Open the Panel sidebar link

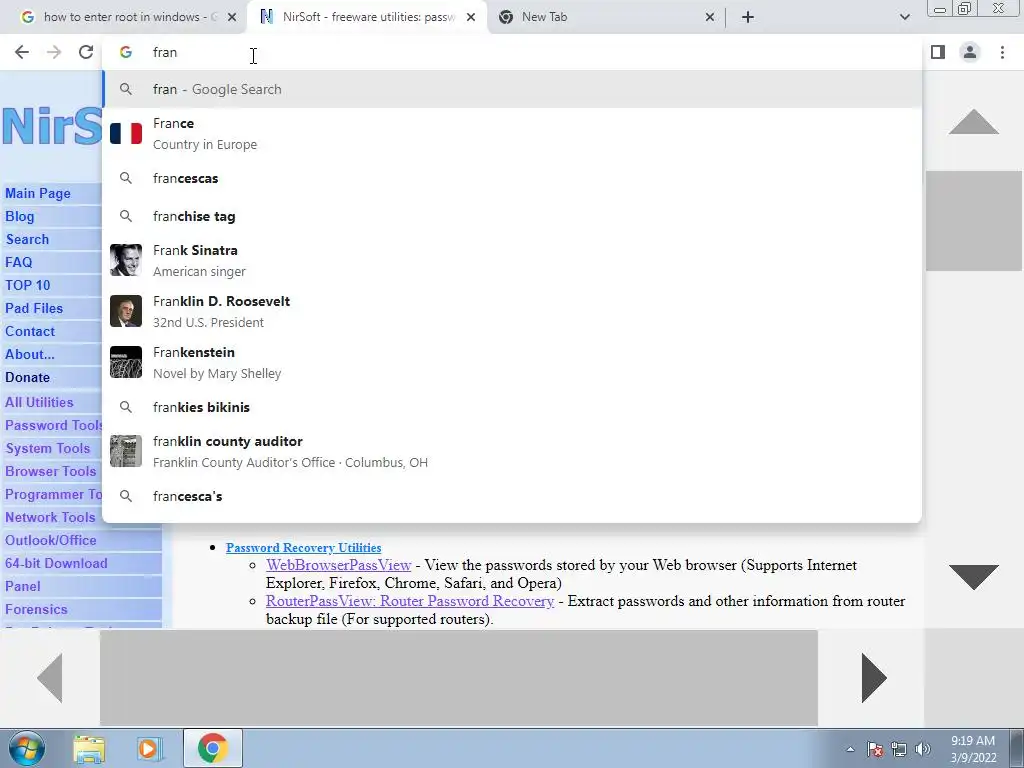pos(23,586)
